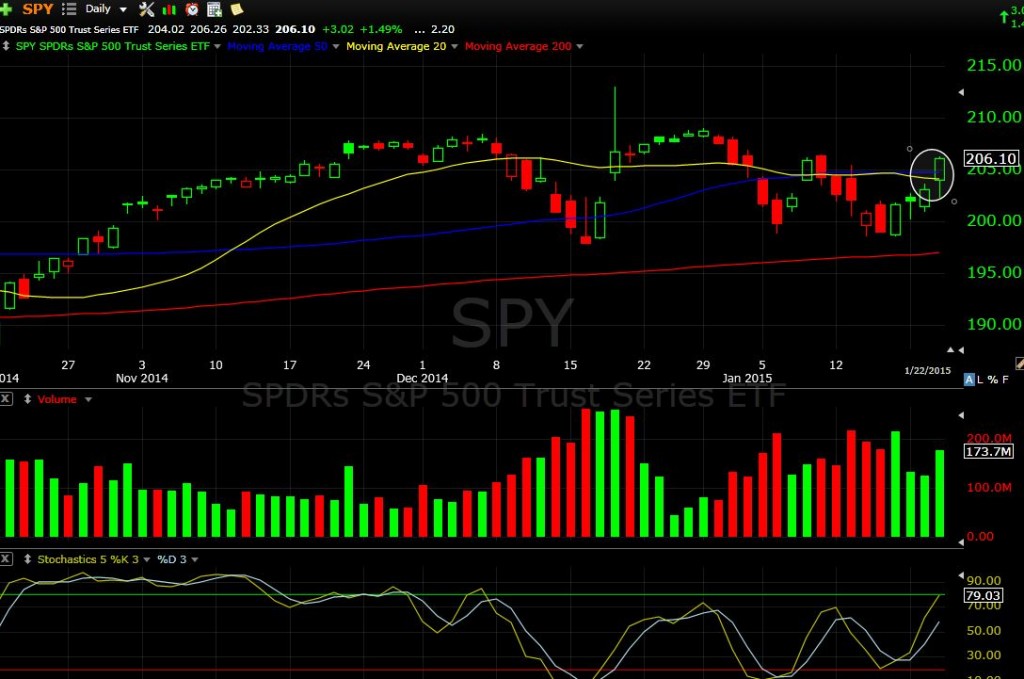Expand the Volume indicator dropdown arrow

coord(88,400)
